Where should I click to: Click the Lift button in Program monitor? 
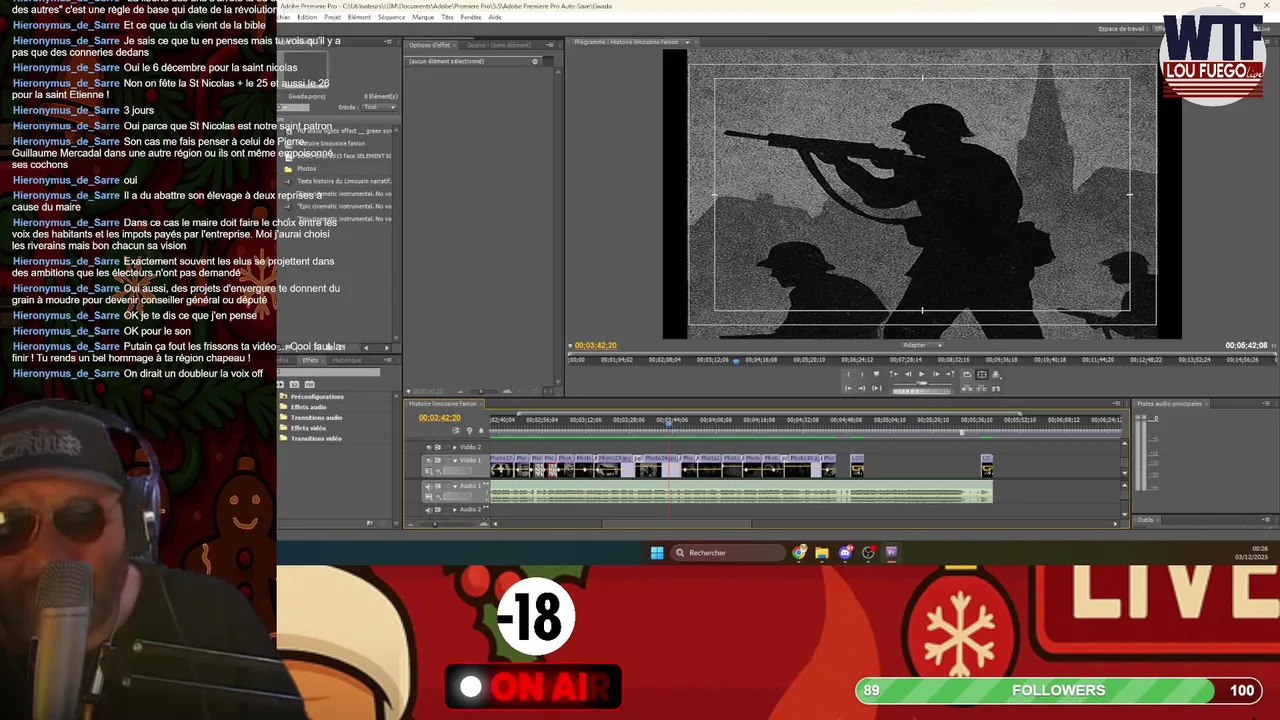click(967, 388)
